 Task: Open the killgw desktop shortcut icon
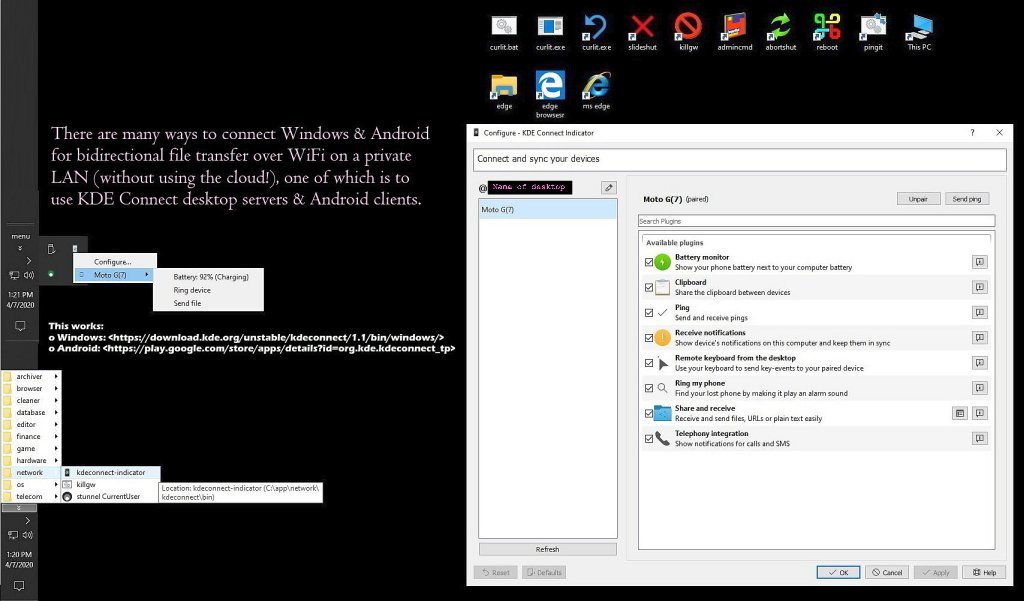pos(688,33)
